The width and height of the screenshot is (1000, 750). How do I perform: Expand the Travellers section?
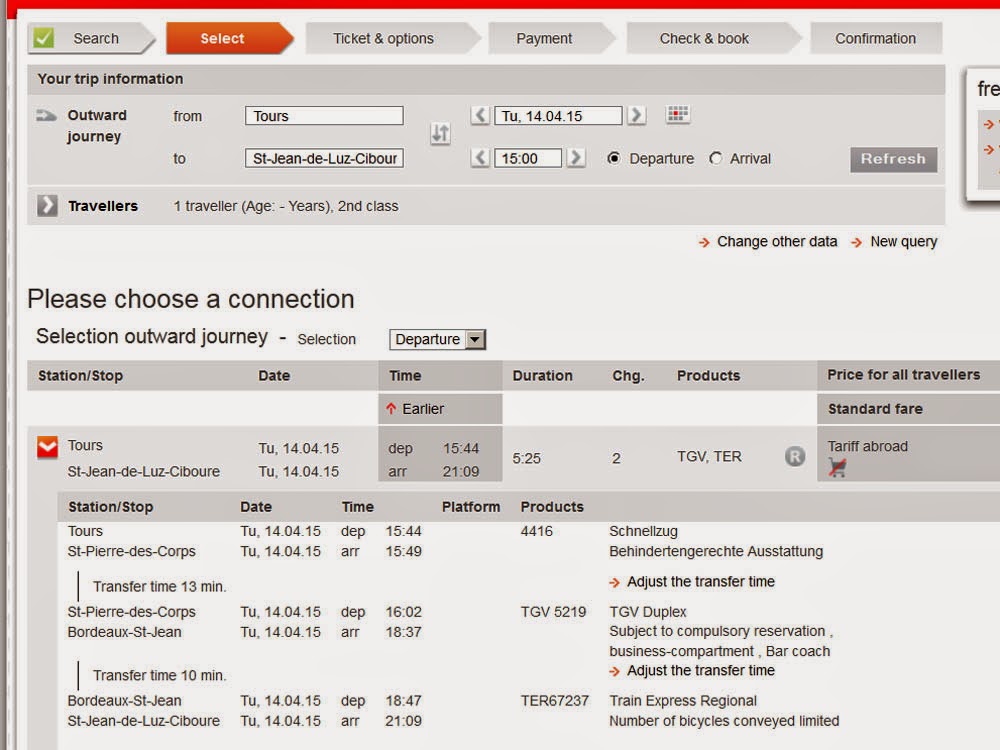47,205
